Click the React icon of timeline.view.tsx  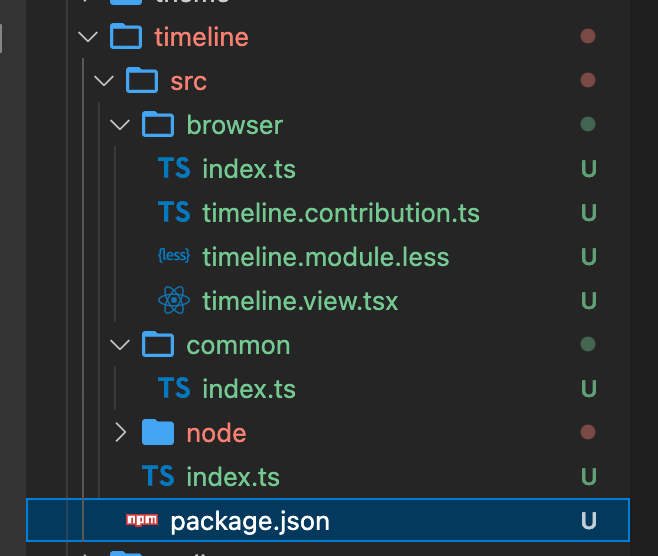(x=174, y=300)
